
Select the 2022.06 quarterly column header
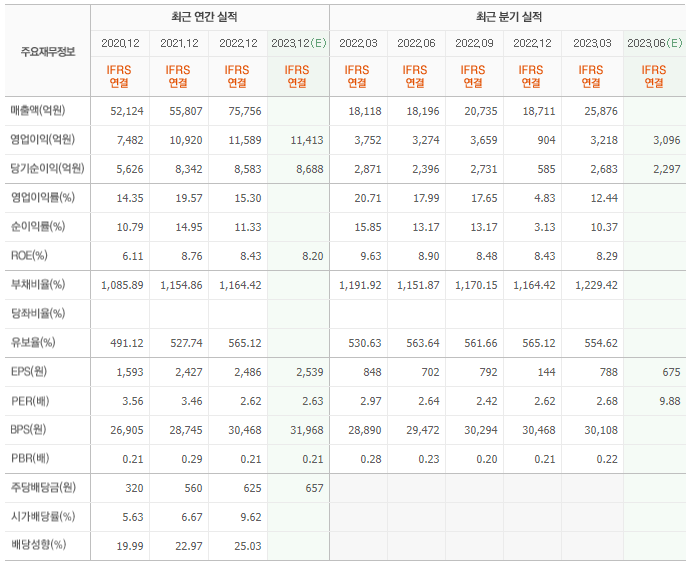coord(416,43)
